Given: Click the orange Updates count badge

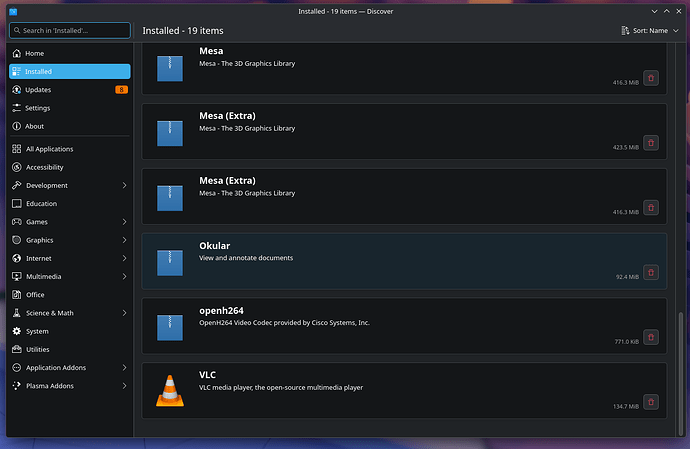Looking at the screenshot, I should point(121,90).
